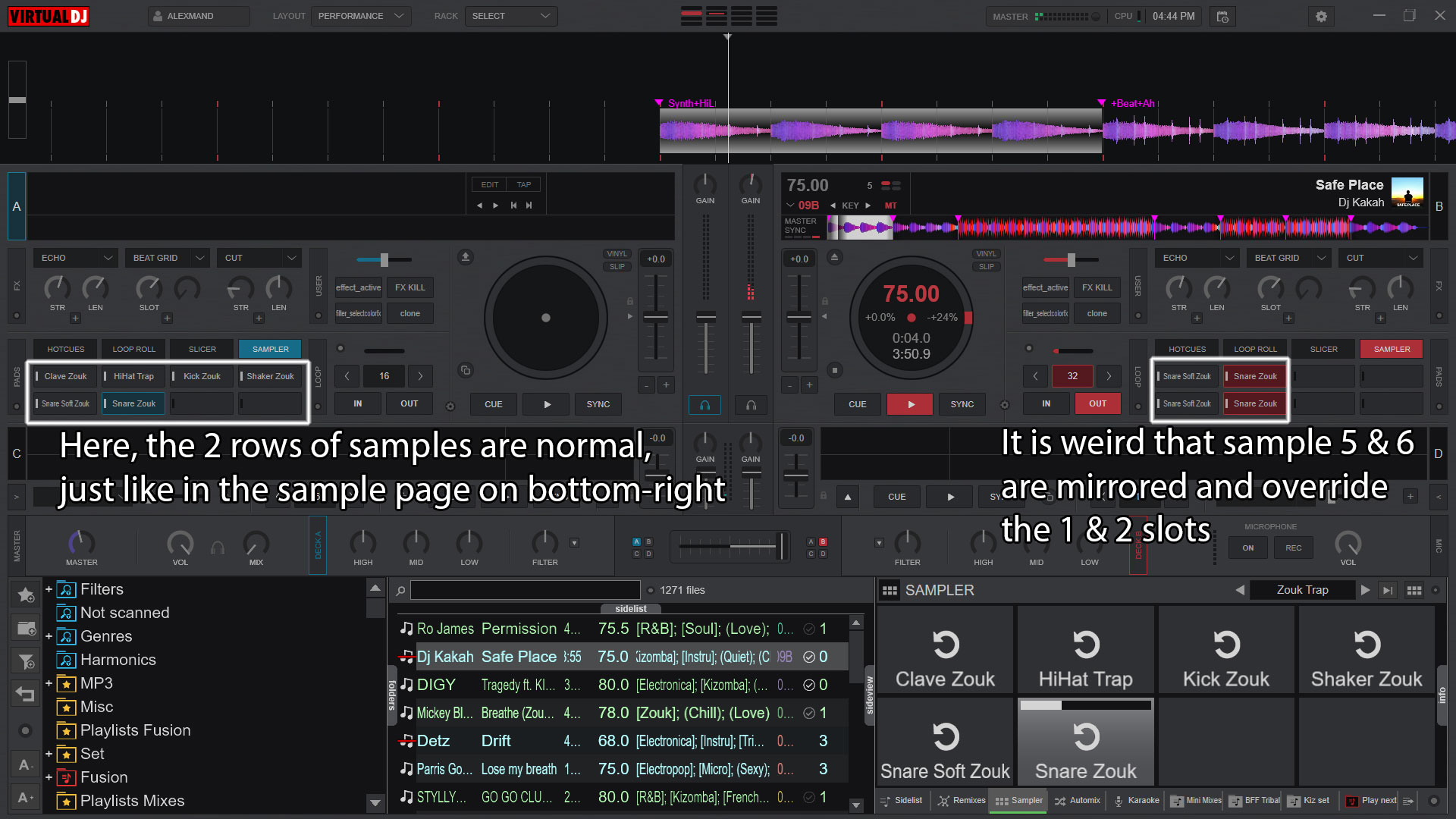Open left deck ECHO effect dropdown

click(x=75, y=258)
